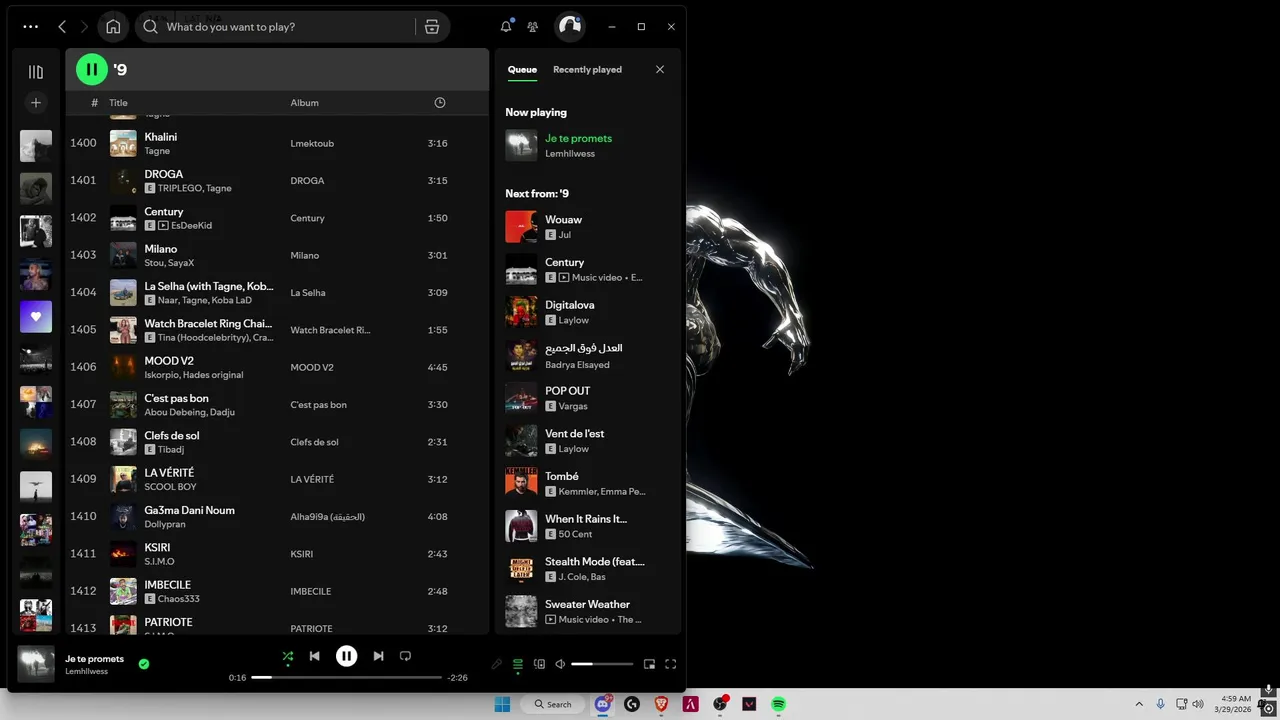This screenshot has height=720, width=1280.
Task: Sort by the duration clock icon
Action: 440,103
